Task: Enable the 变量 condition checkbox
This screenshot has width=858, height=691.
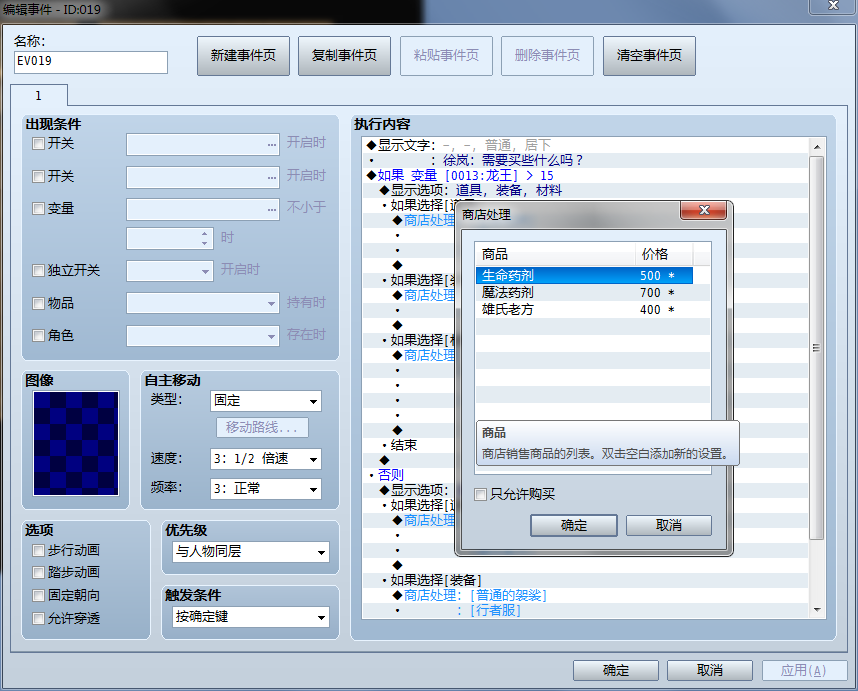Action: tap(38, 208)
